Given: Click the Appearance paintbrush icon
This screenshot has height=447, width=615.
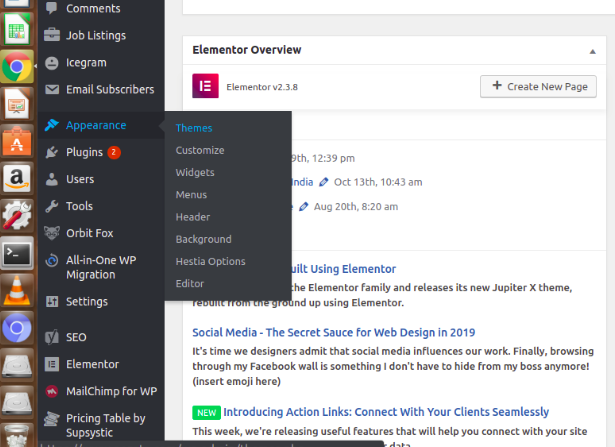Looking at the screenshot, I should coord(51,125).
